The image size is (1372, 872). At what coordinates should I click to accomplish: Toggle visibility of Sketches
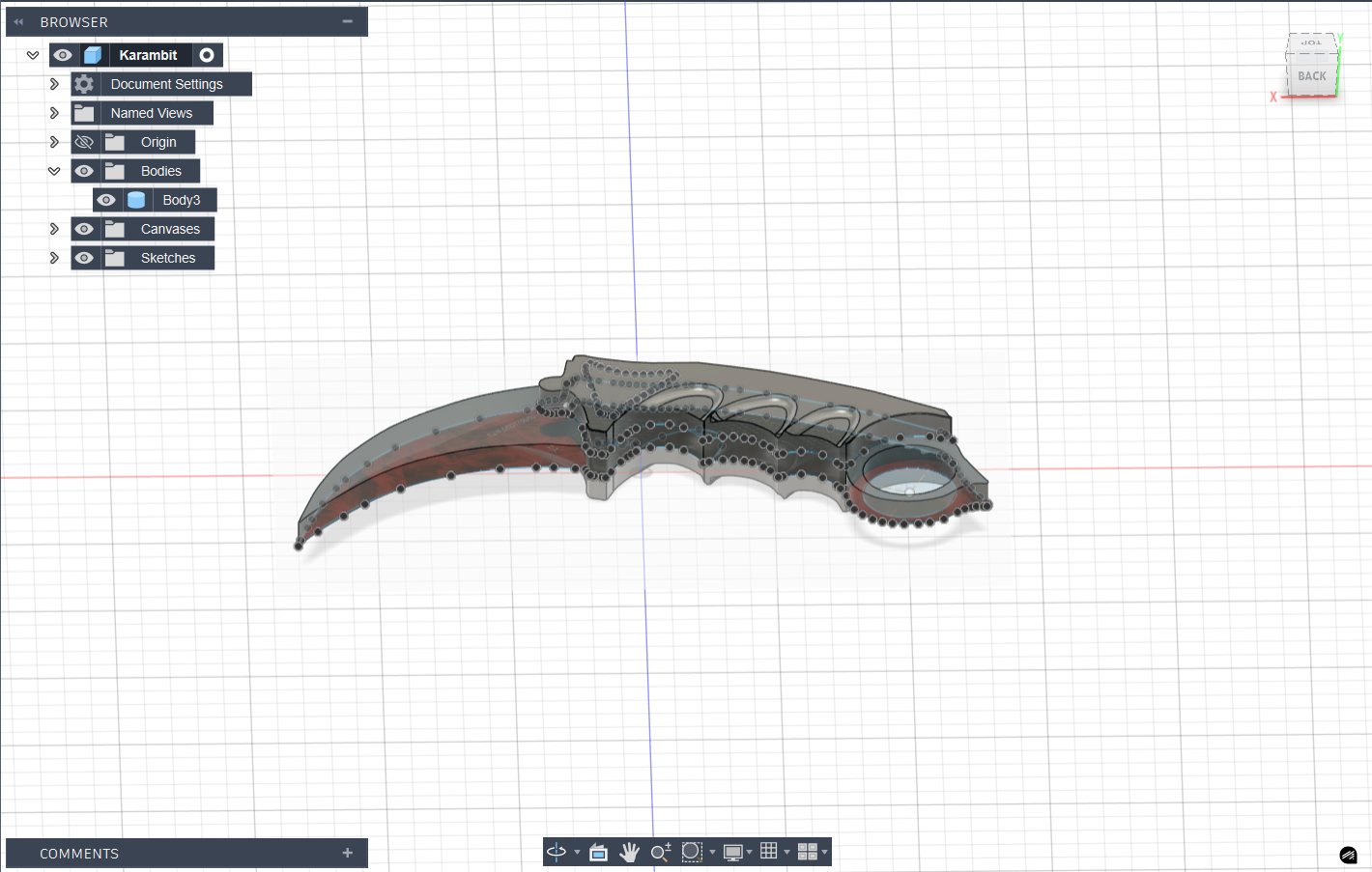coord(84,258)
